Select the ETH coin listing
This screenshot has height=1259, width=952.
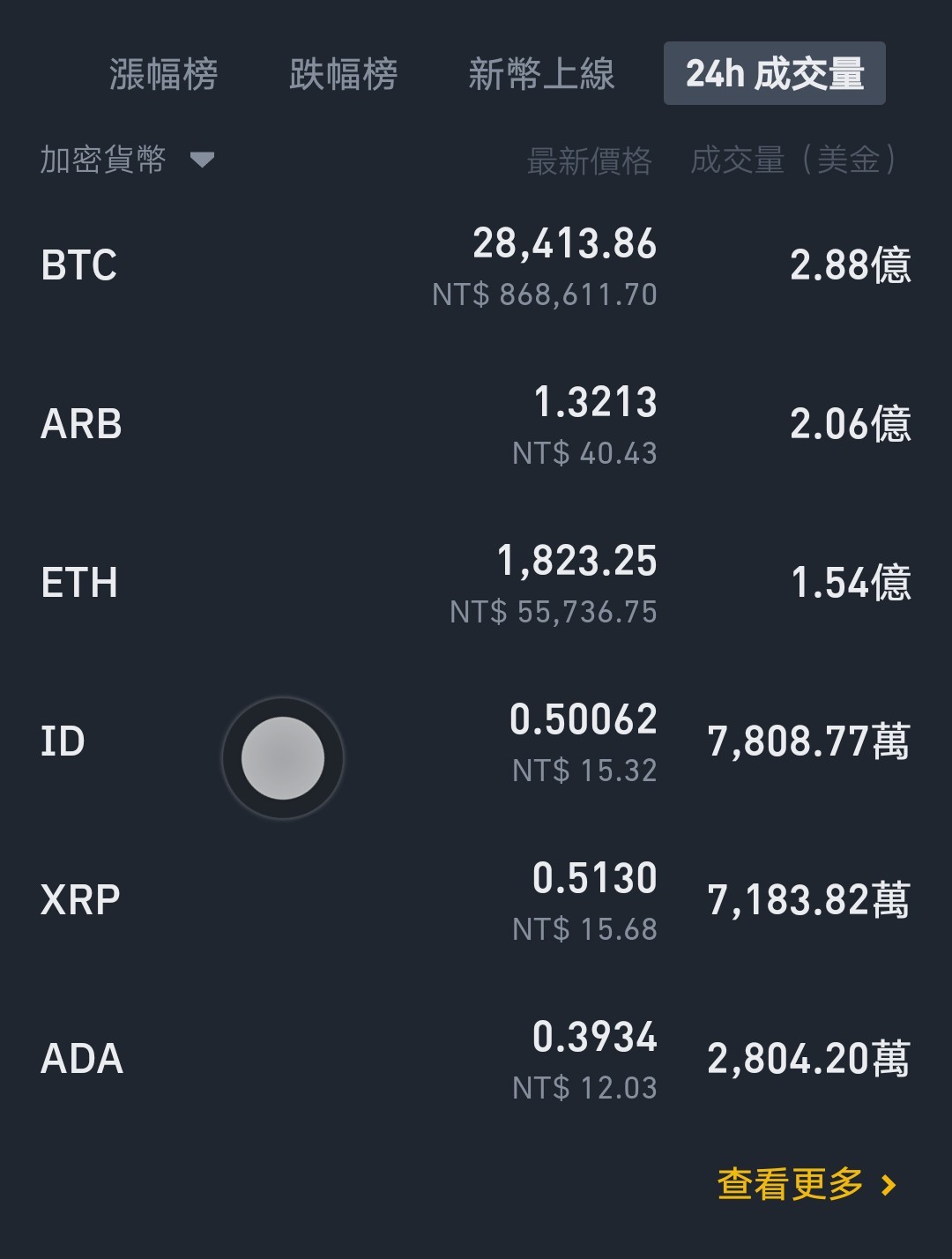[476, 583]
